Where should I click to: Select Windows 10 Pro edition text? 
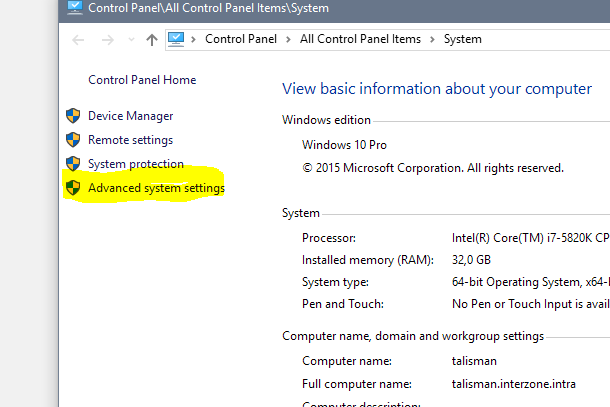point(344,145)
